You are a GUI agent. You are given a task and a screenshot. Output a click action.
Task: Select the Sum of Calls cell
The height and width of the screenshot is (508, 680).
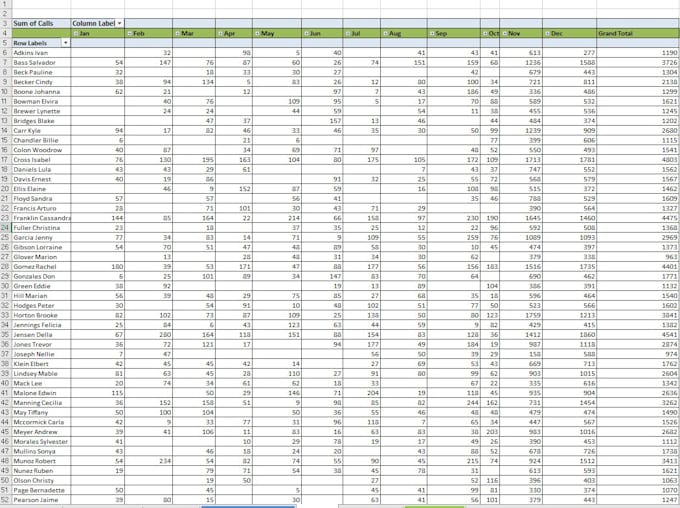[41, 23]
